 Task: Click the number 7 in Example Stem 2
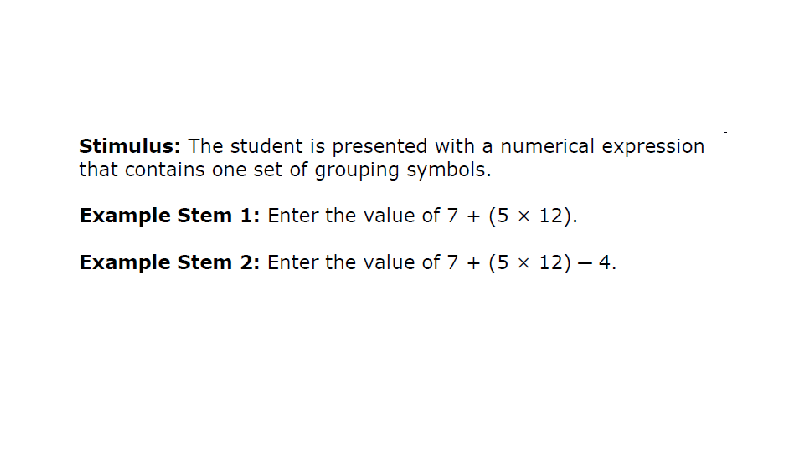(x=452, y=263)
